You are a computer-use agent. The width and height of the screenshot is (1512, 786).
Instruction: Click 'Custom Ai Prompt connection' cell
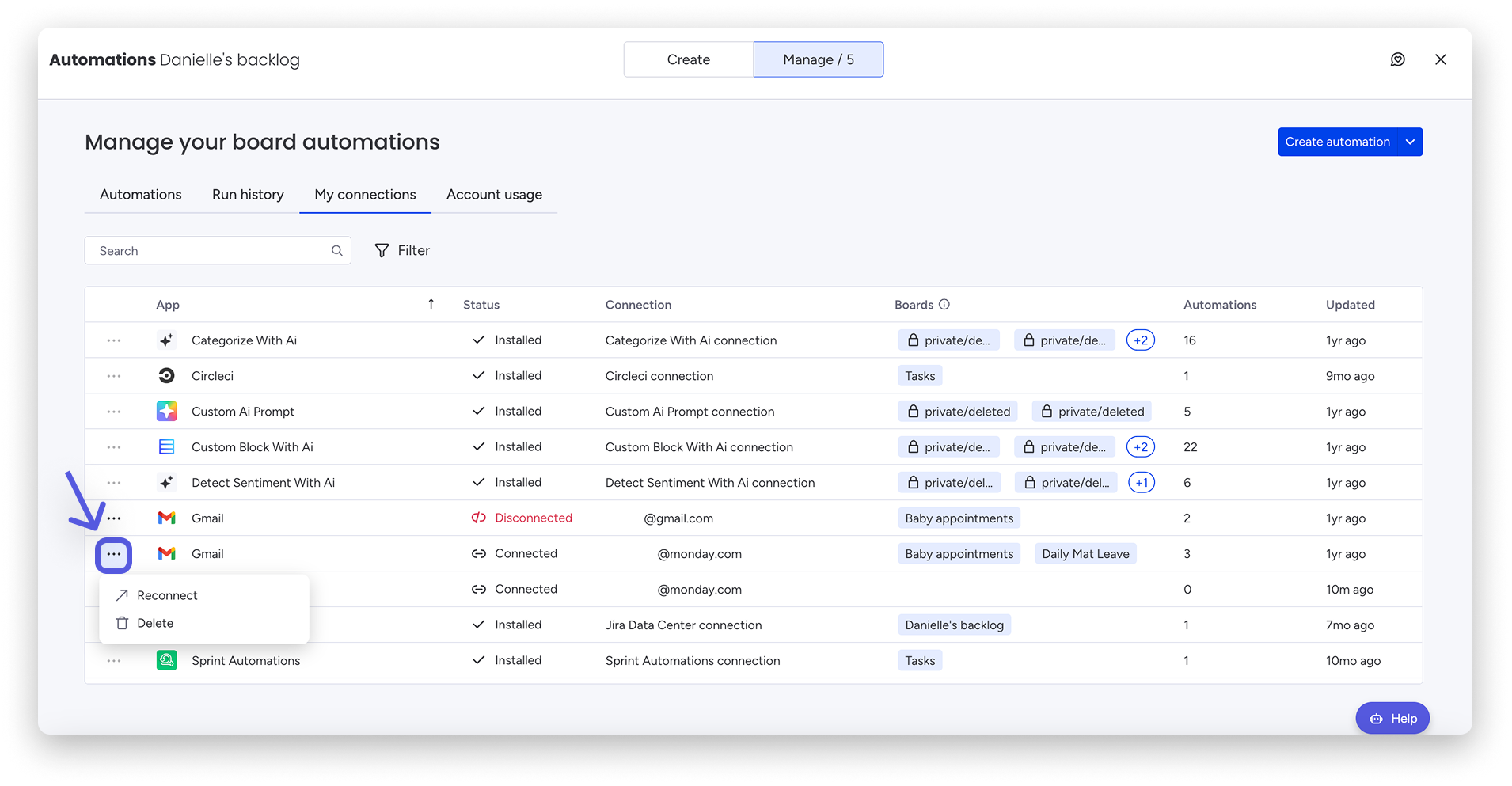(690, 412)
